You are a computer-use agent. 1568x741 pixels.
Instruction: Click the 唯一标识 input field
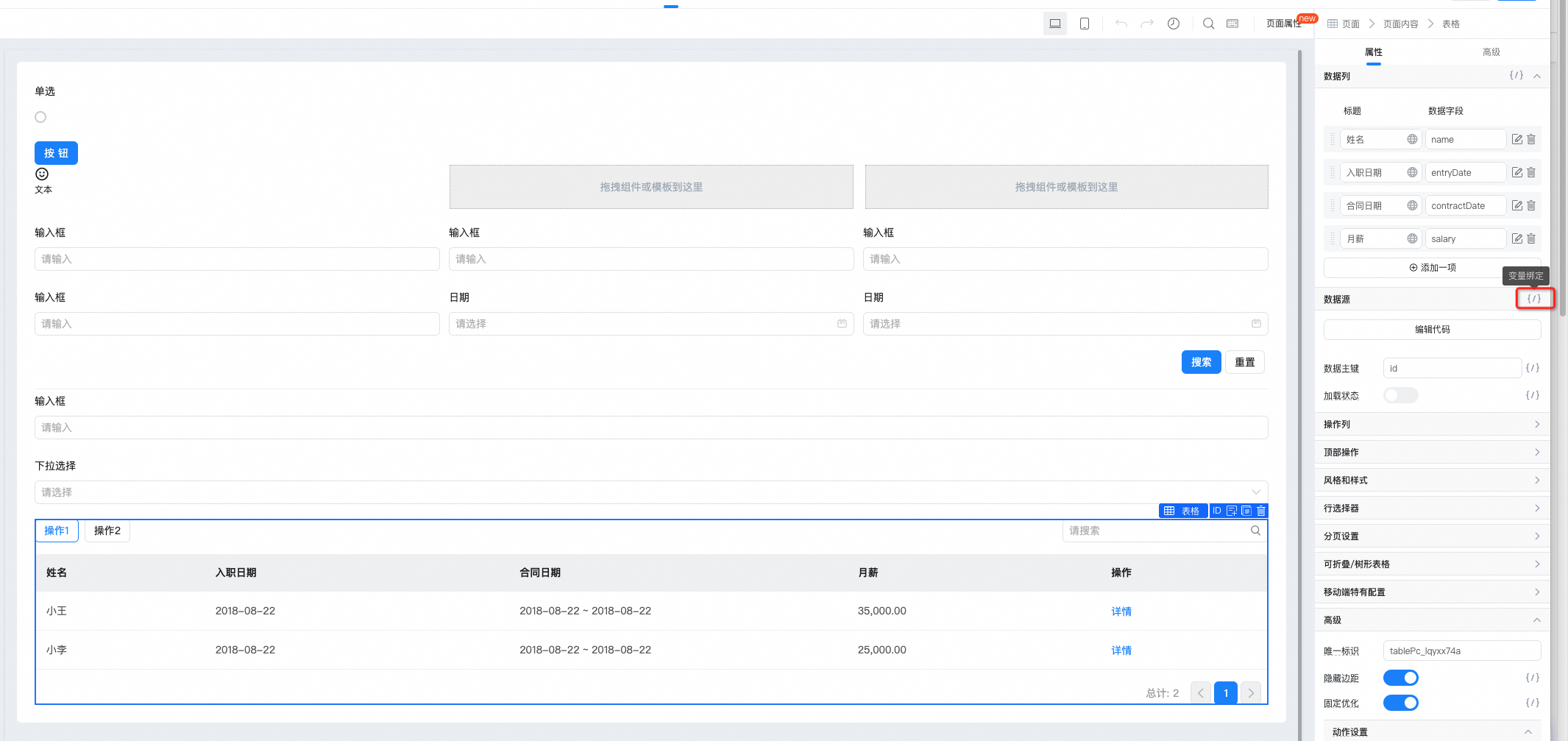[1462, 650]
